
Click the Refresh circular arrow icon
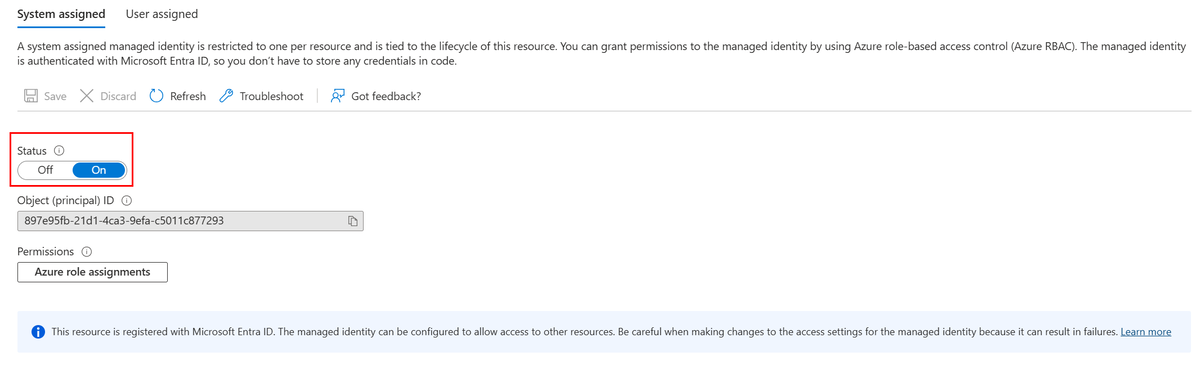(x=156, y=96)
